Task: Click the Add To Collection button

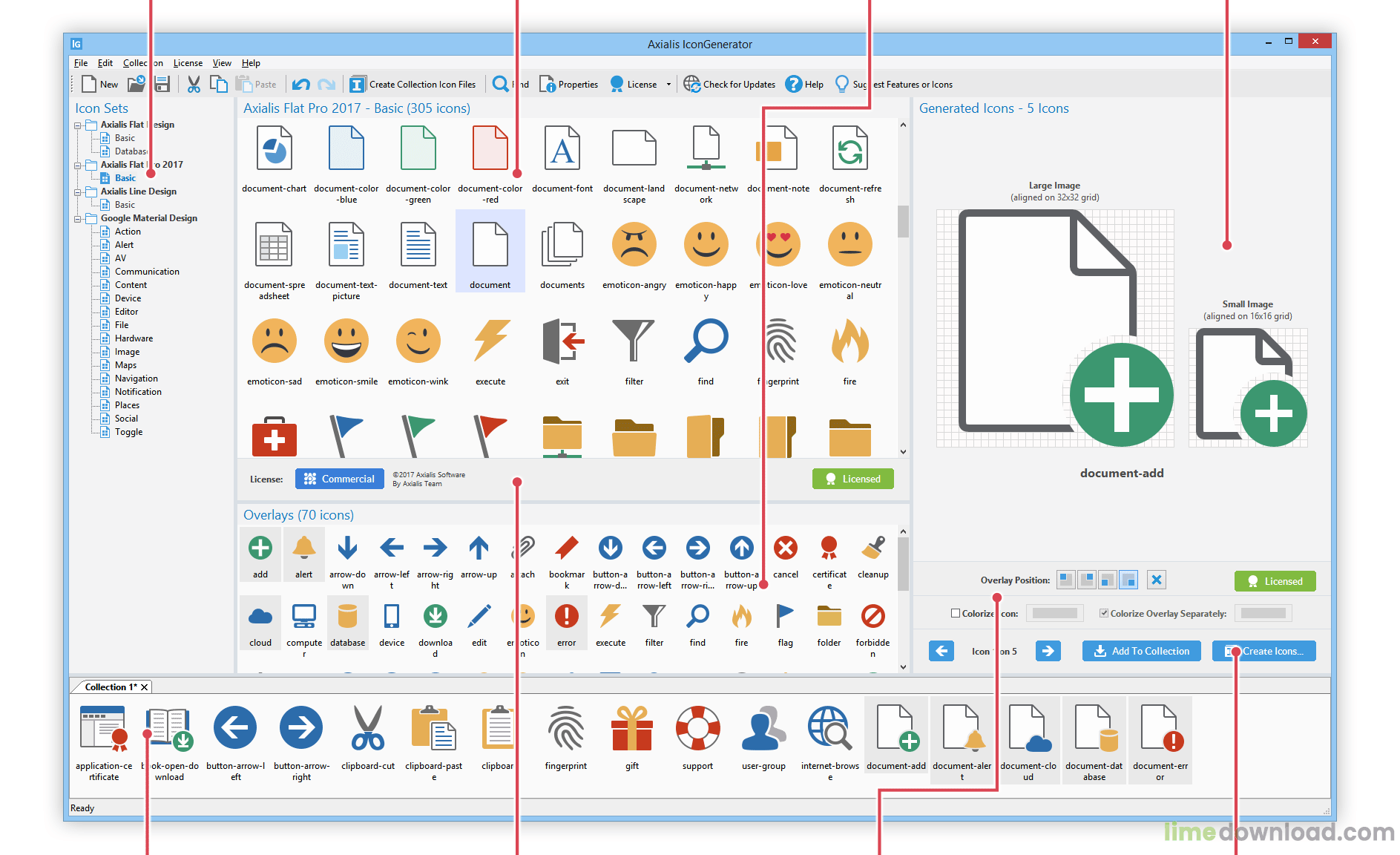Action: tap(1141, 651)
